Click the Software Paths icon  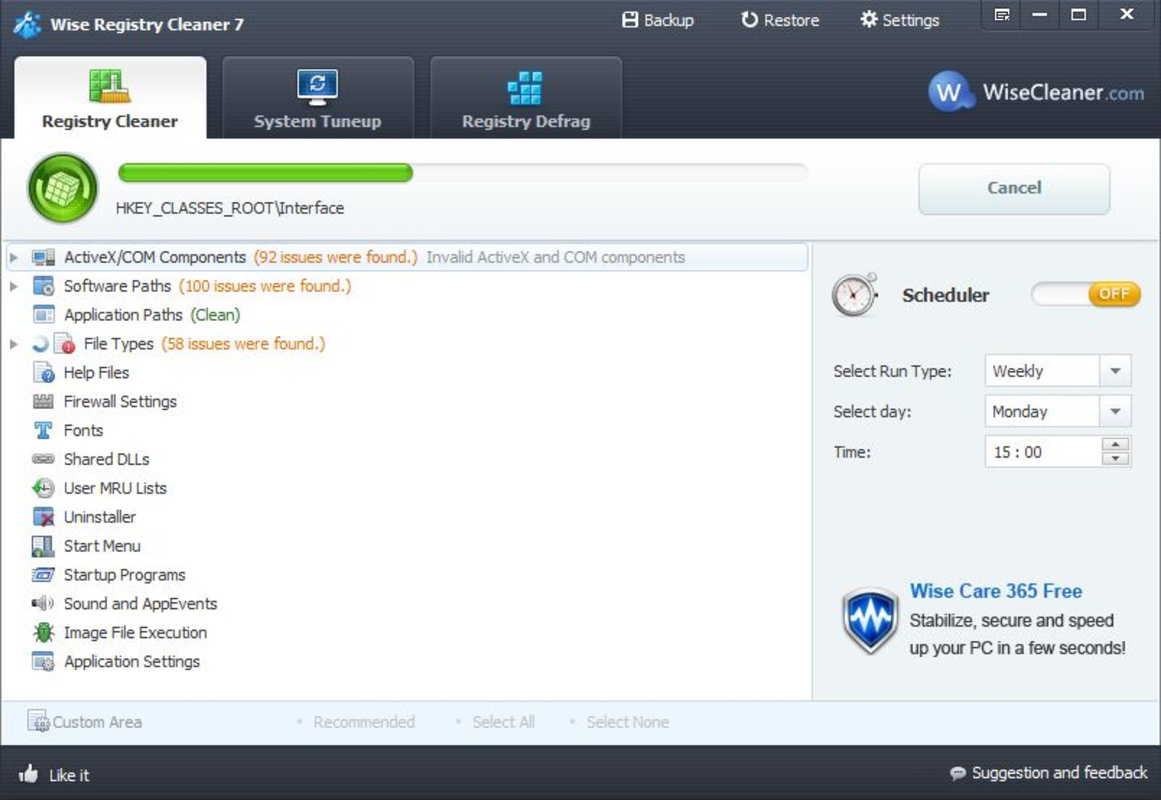pyautogui.click(x=43, y=286)
